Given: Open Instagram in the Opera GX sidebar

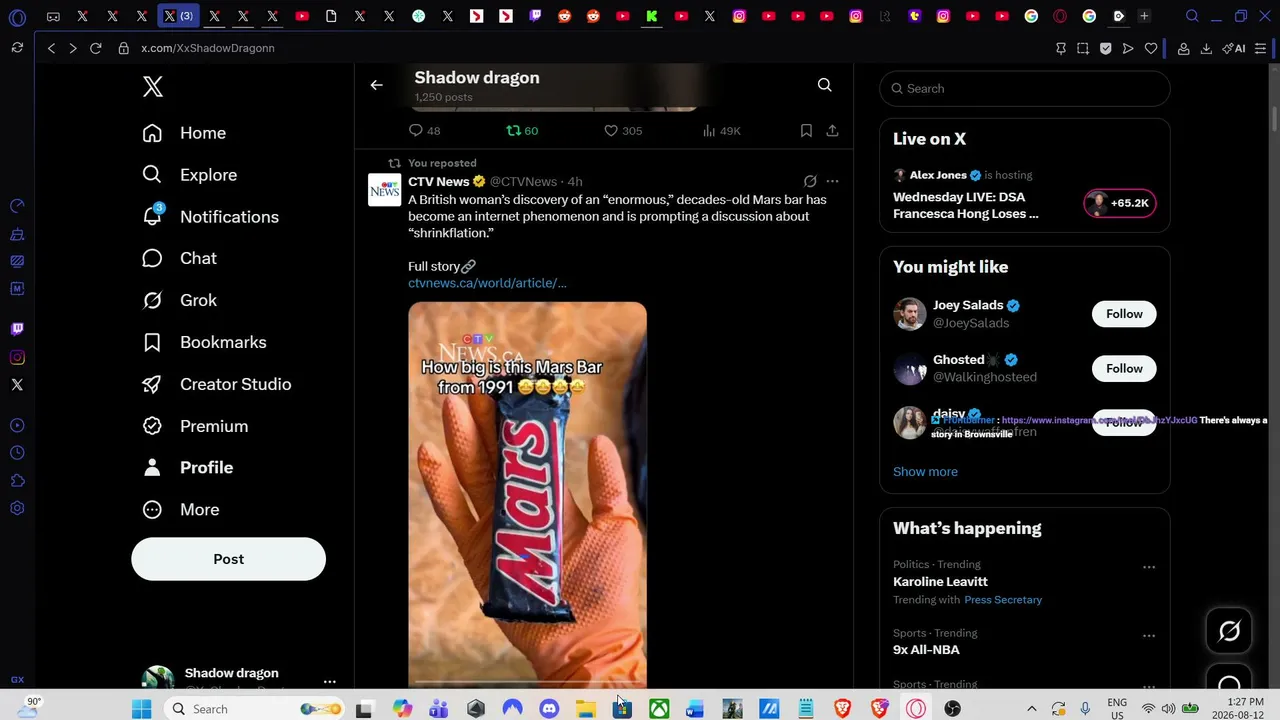Looking at the screenshot, I should [x=17, y=357].
